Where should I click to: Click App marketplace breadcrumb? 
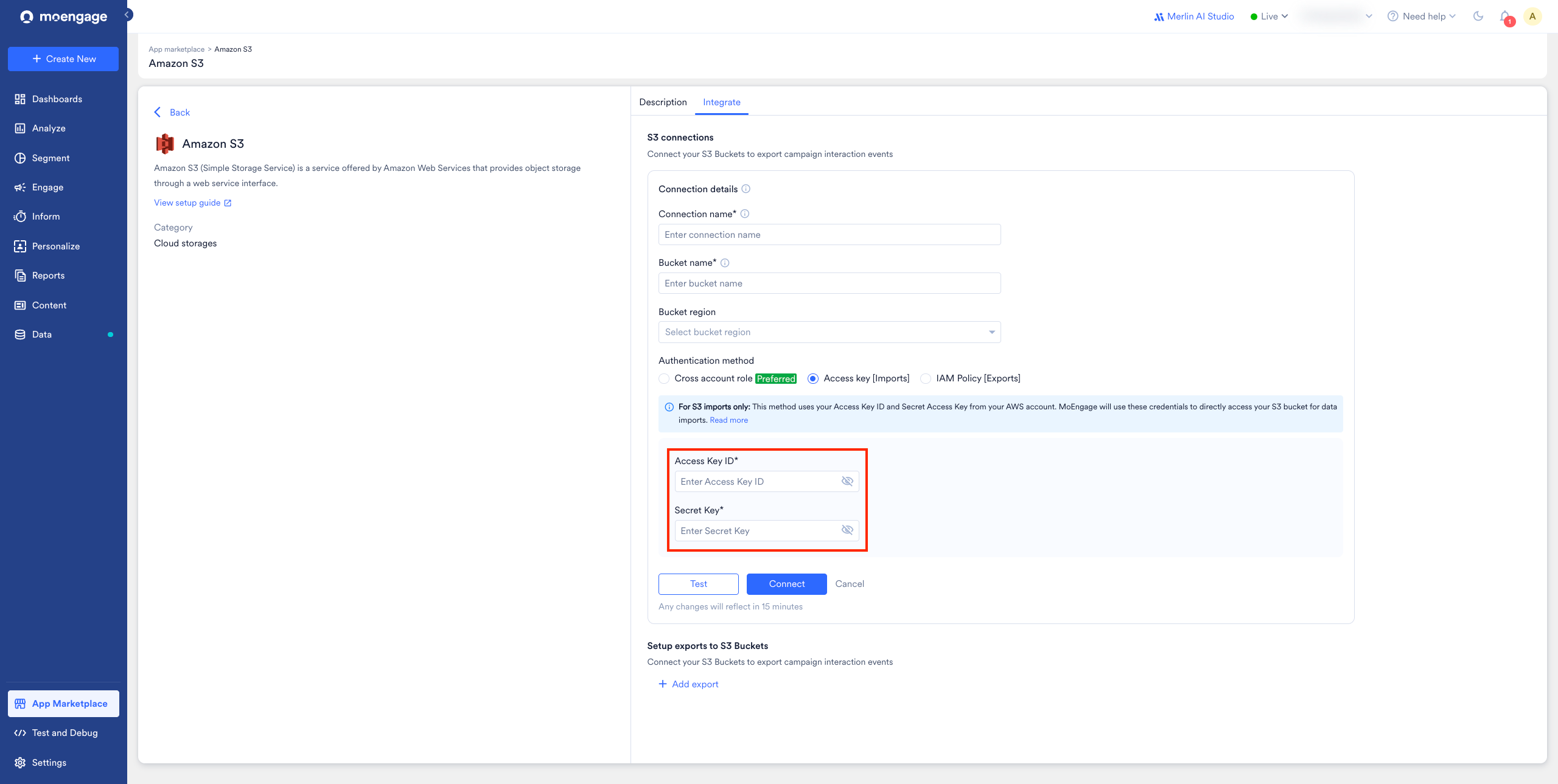click(x=176, y=49)
